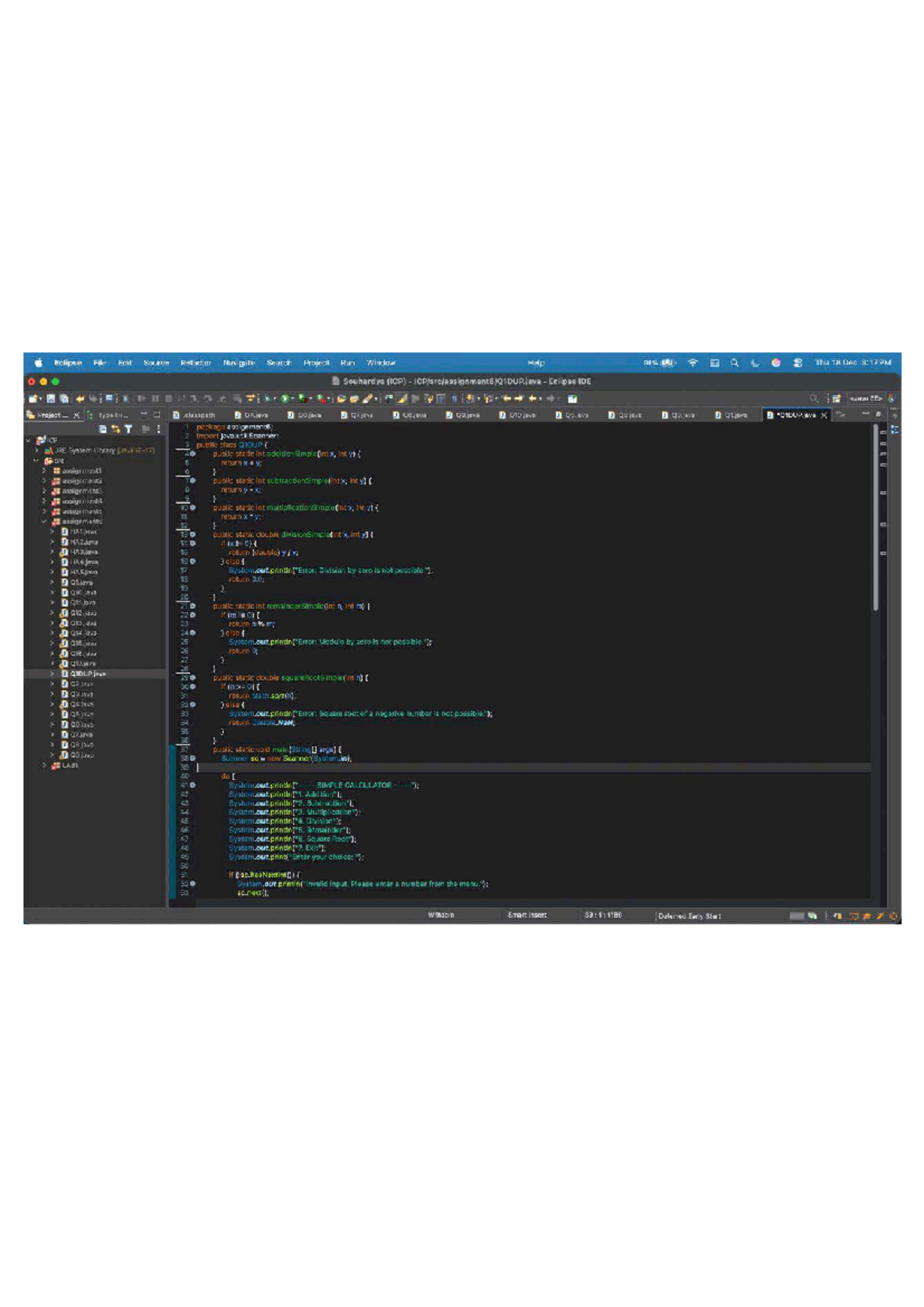Click the toolbar search magnifier icon
This screenshot has width=924, height=1307.
coord(814,399)
